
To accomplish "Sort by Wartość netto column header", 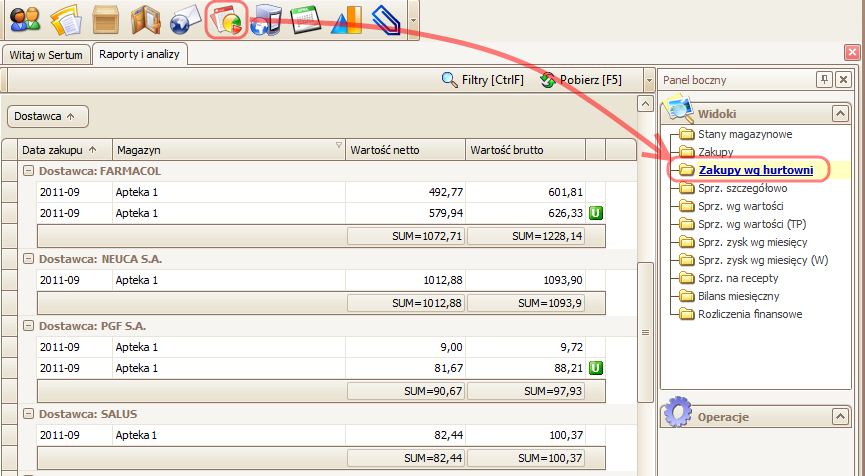I will coord(405,150).
